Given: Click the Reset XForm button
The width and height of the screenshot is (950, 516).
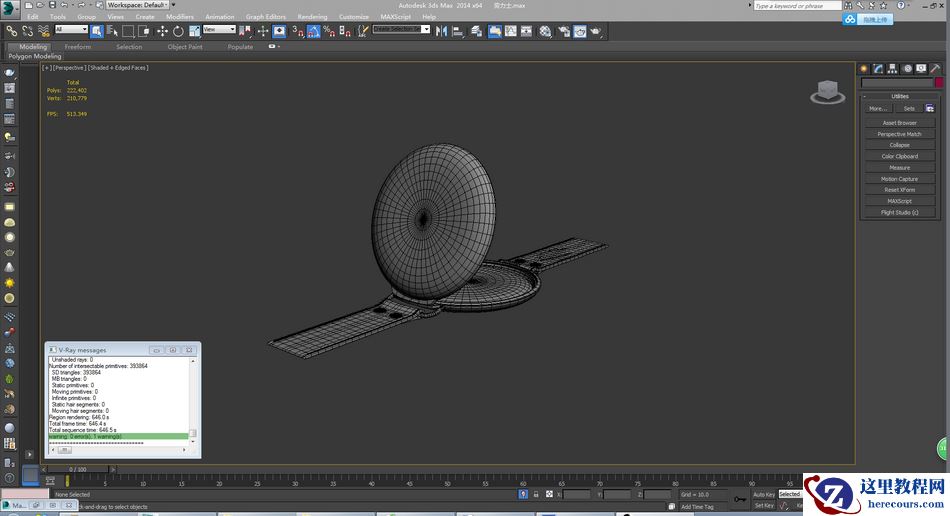Looking at the screenshot, I should [899, 189].
